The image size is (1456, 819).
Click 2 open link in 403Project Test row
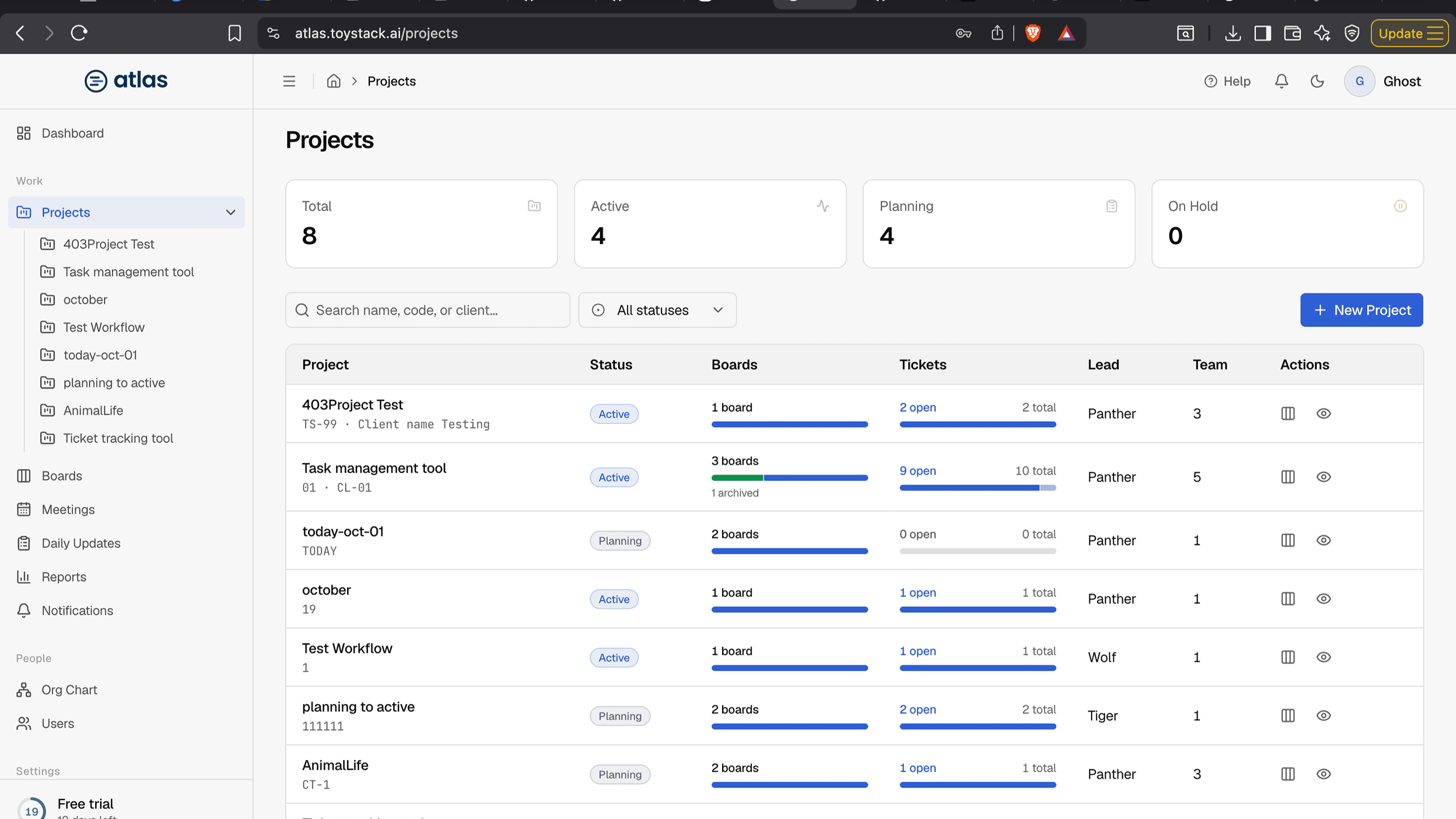(x=918, y=408)
